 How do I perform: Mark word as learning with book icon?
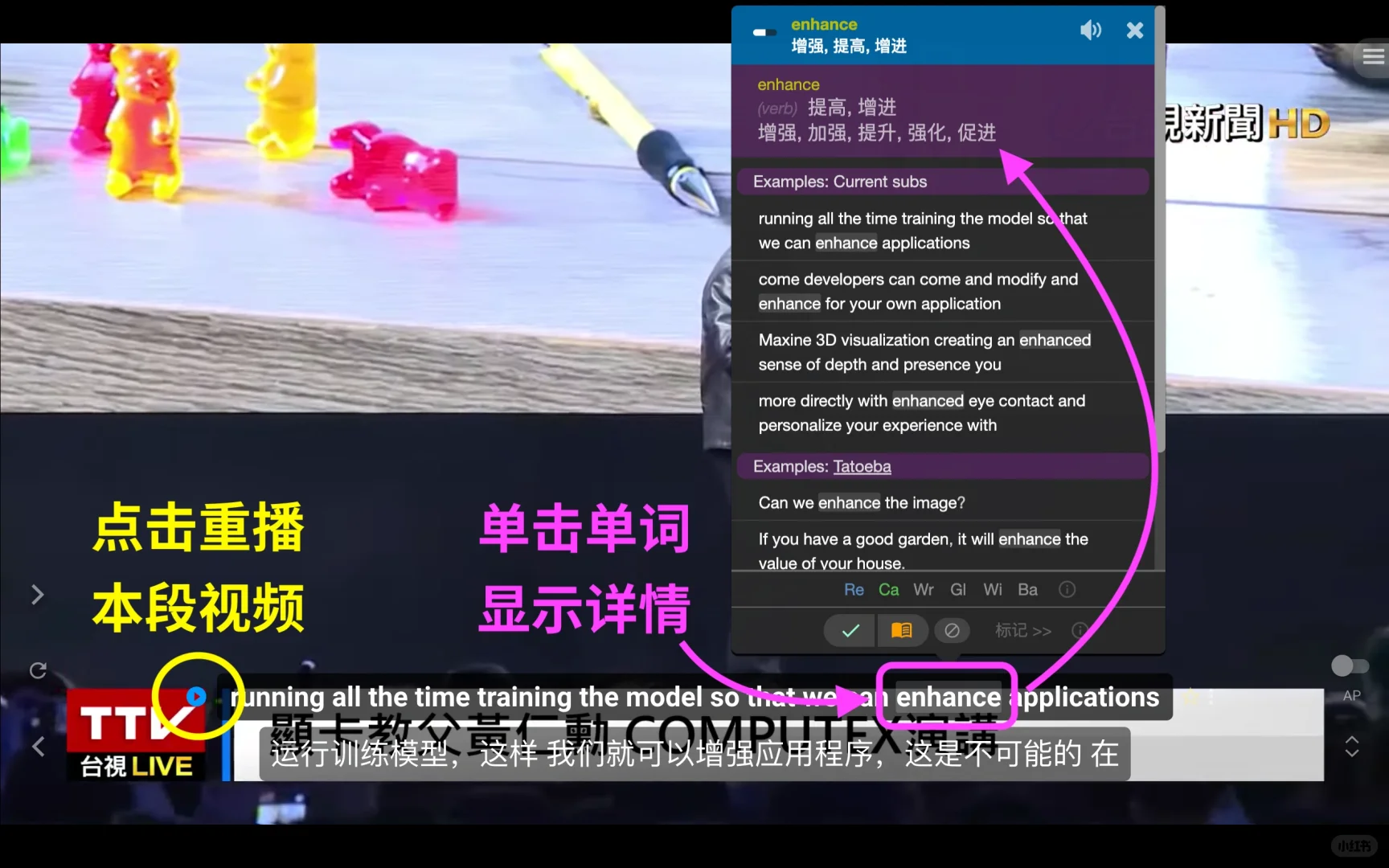(x=902, y=631)
